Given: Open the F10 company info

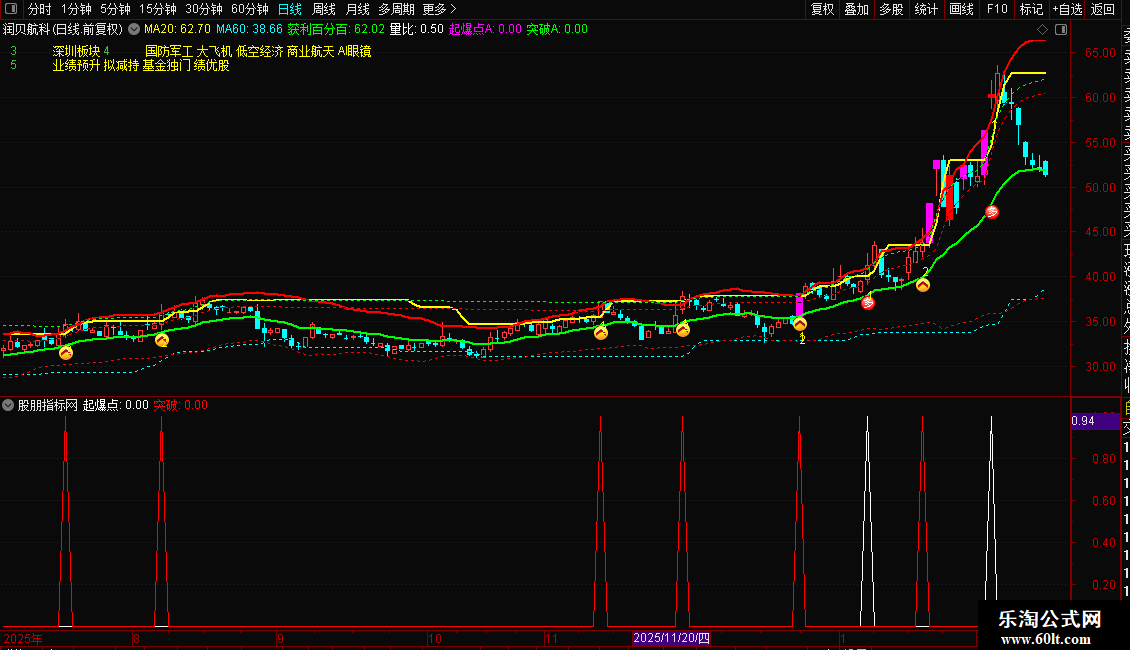Looking at the screenshot, I should [997, 9].
